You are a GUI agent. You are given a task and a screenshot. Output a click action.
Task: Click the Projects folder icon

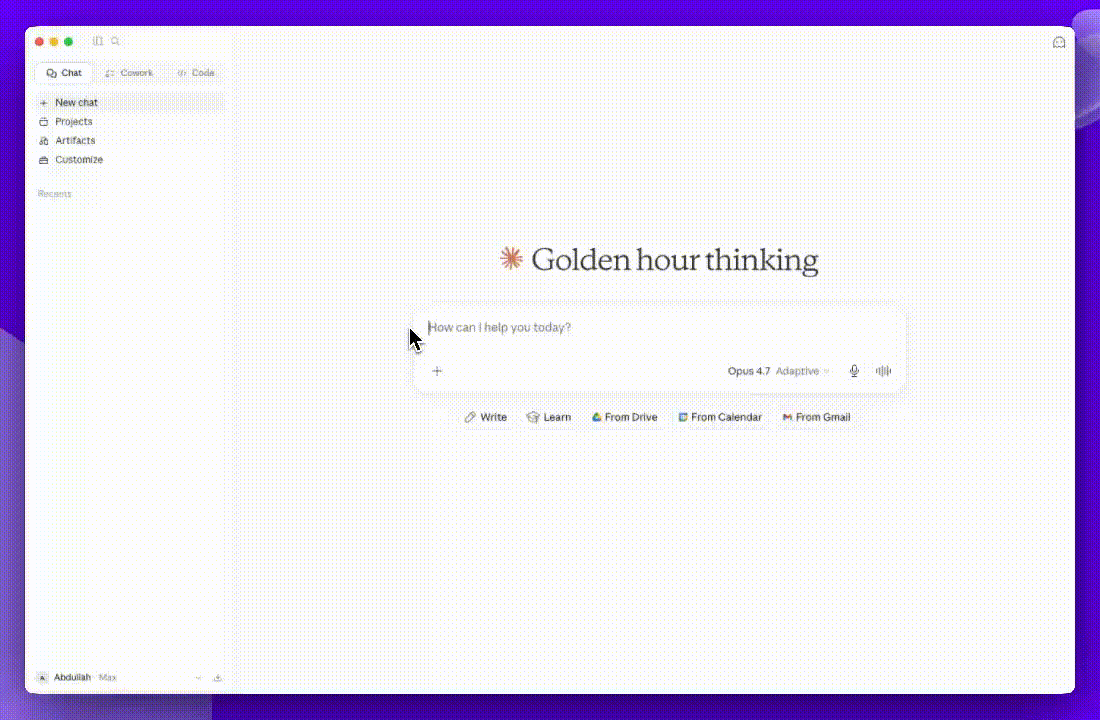[x=43, y=121]
